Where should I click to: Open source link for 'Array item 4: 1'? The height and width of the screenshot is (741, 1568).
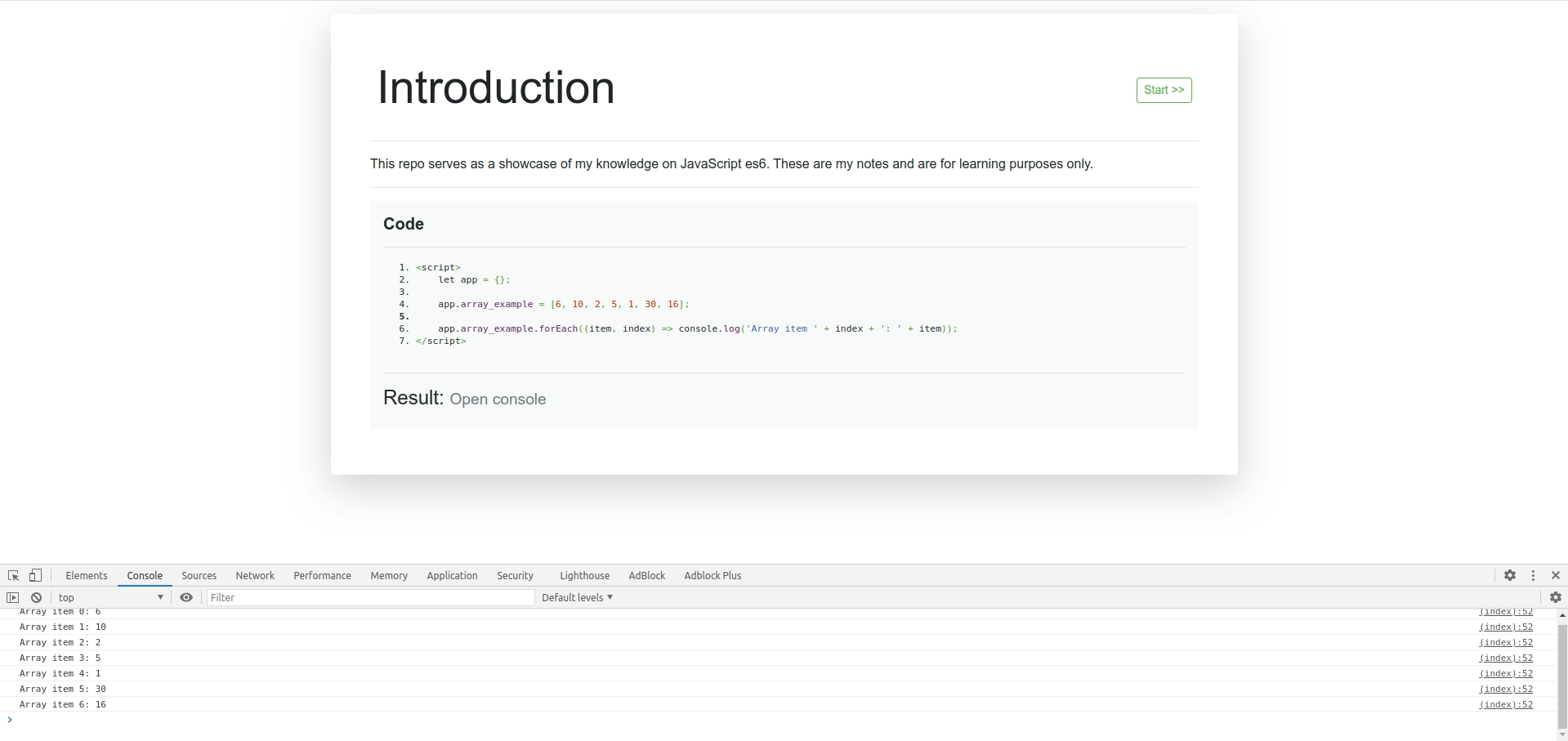point(1506,674)
